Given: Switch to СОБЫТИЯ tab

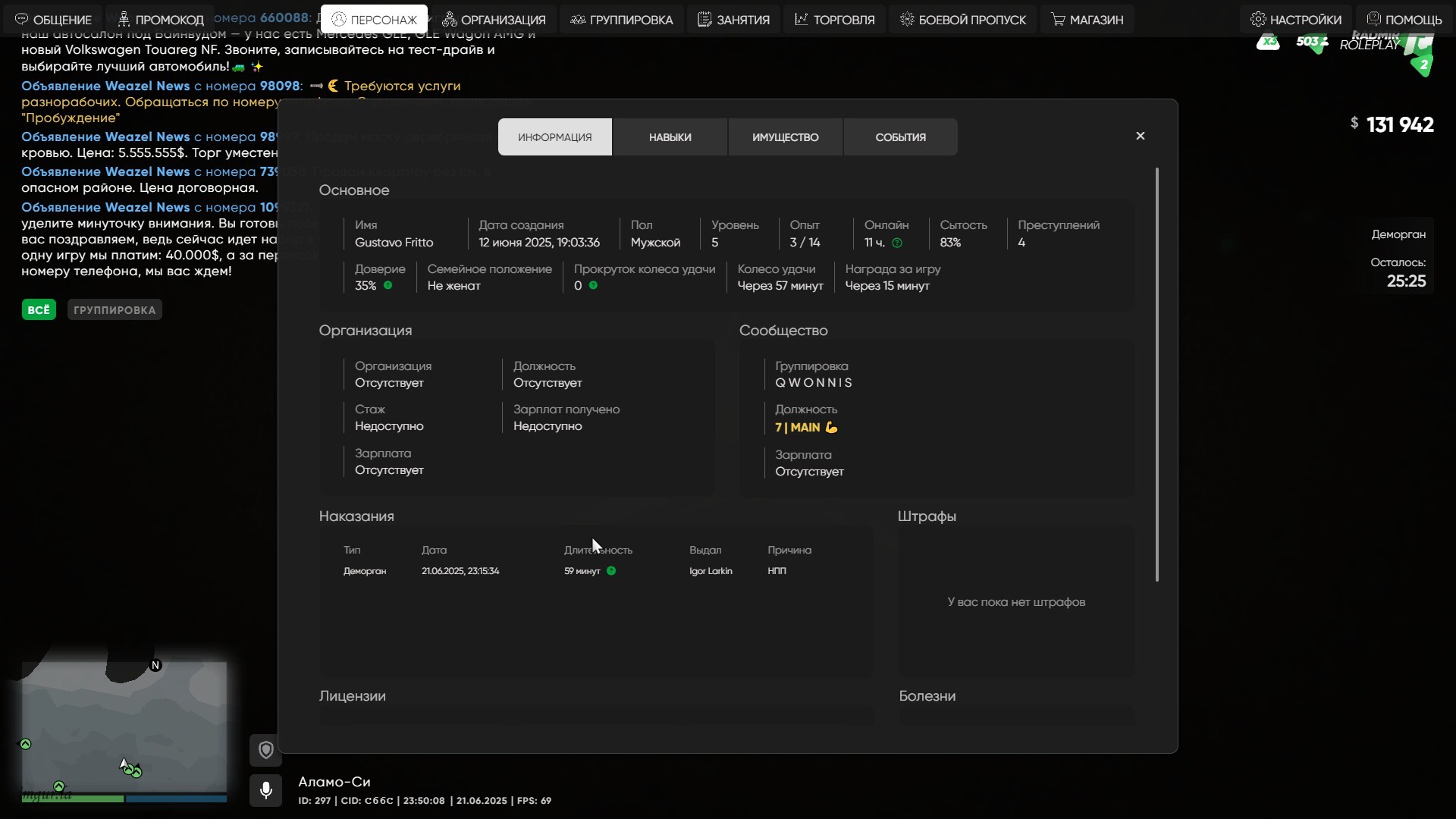Looking at the screenshot, I should (x=901, y=137).
